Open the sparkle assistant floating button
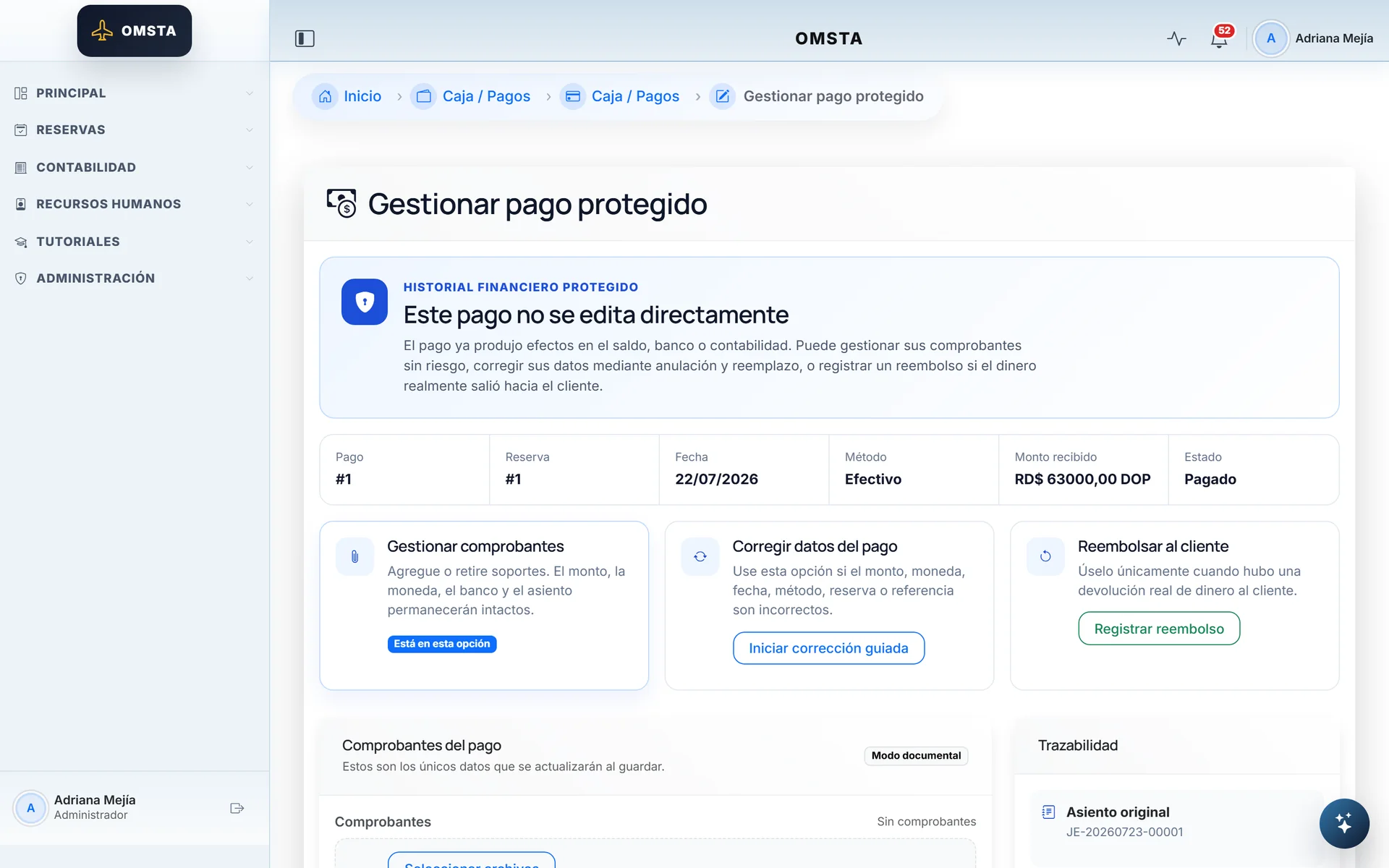The image size is (1389, 868). [1344, 823]
